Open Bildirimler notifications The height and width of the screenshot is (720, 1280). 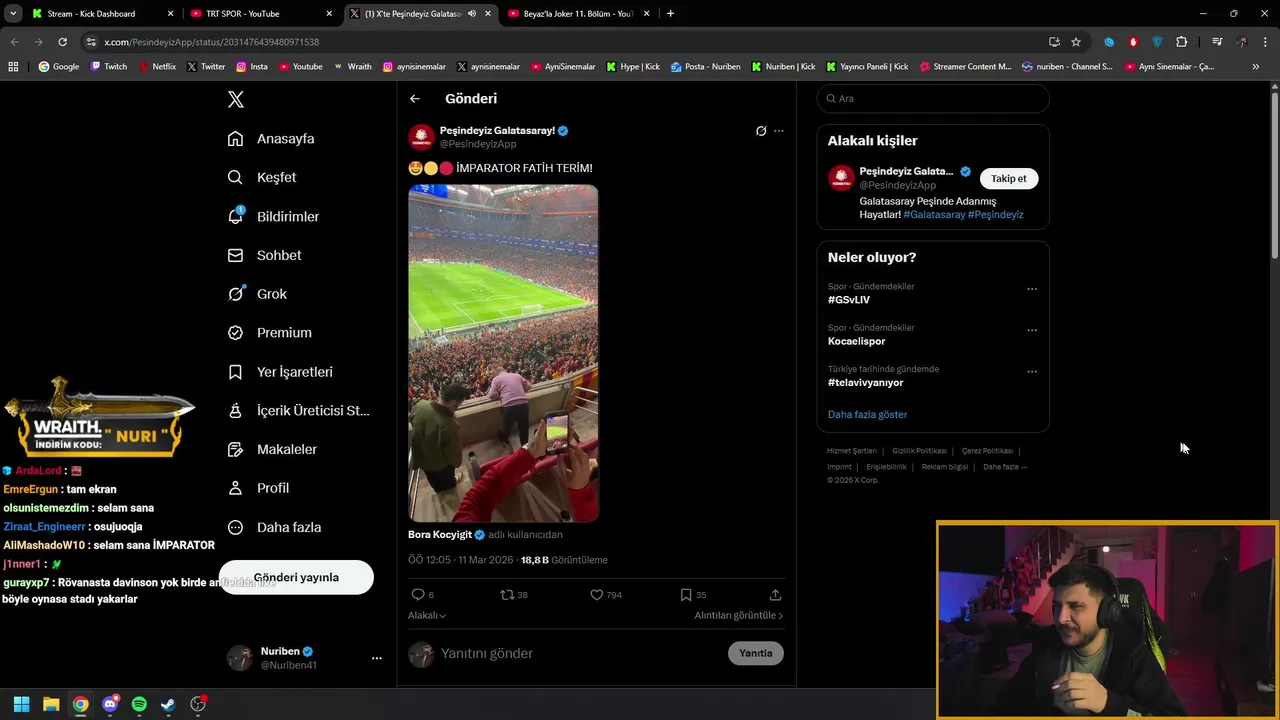[273, 216]
